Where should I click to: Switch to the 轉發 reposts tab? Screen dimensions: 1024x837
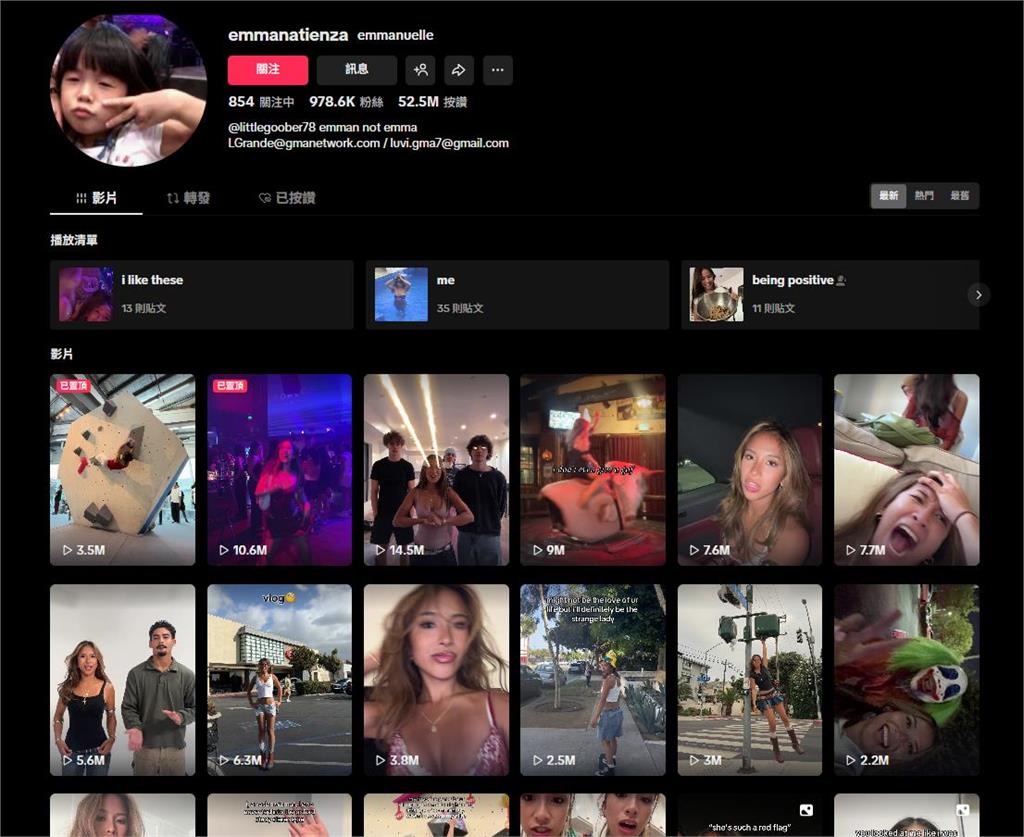[188, 198]
